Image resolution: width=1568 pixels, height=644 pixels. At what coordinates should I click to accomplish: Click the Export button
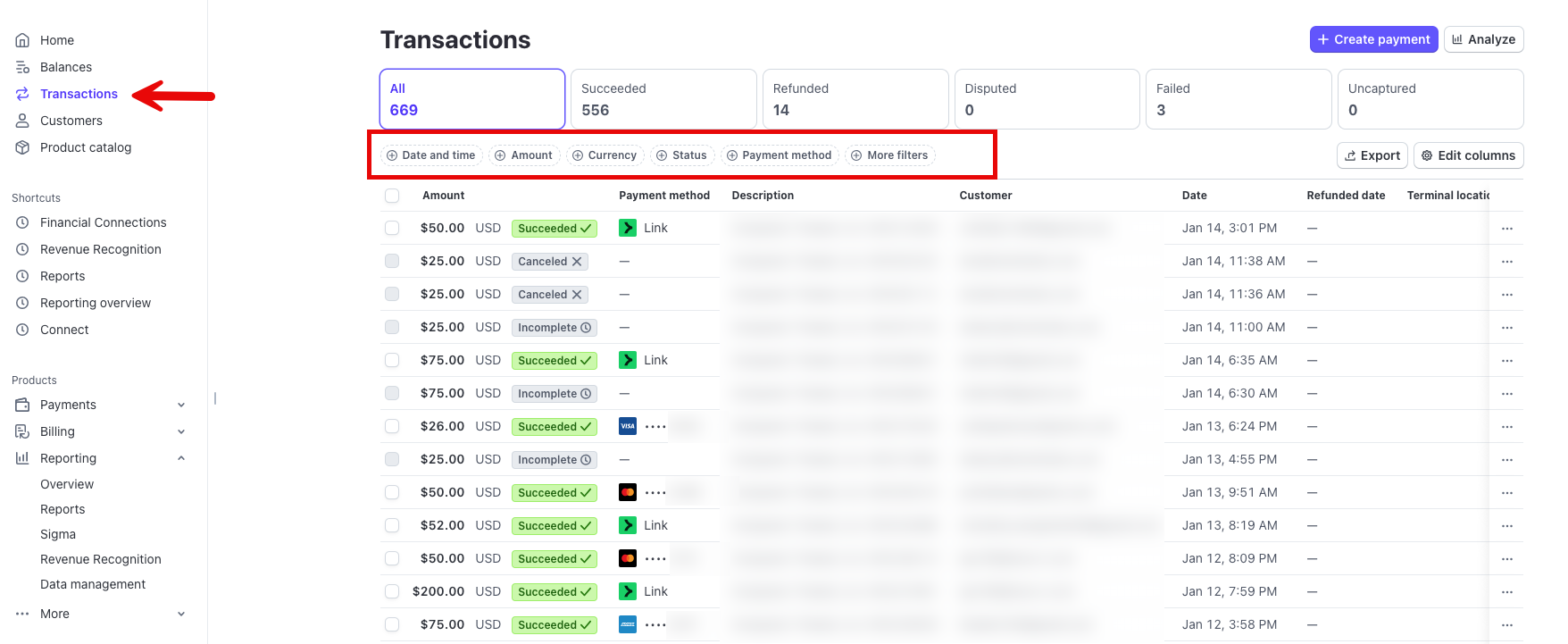tap(1372, 155)
